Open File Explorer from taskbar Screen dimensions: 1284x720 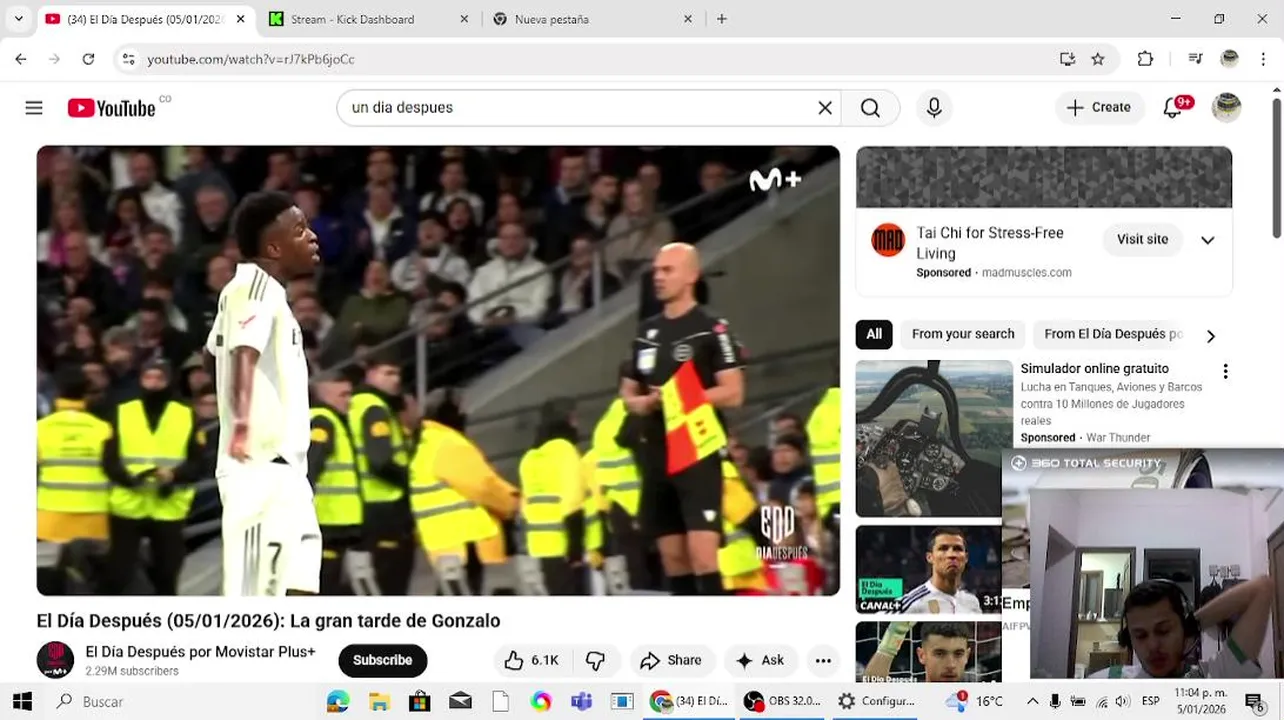click(x=379, y=701)
